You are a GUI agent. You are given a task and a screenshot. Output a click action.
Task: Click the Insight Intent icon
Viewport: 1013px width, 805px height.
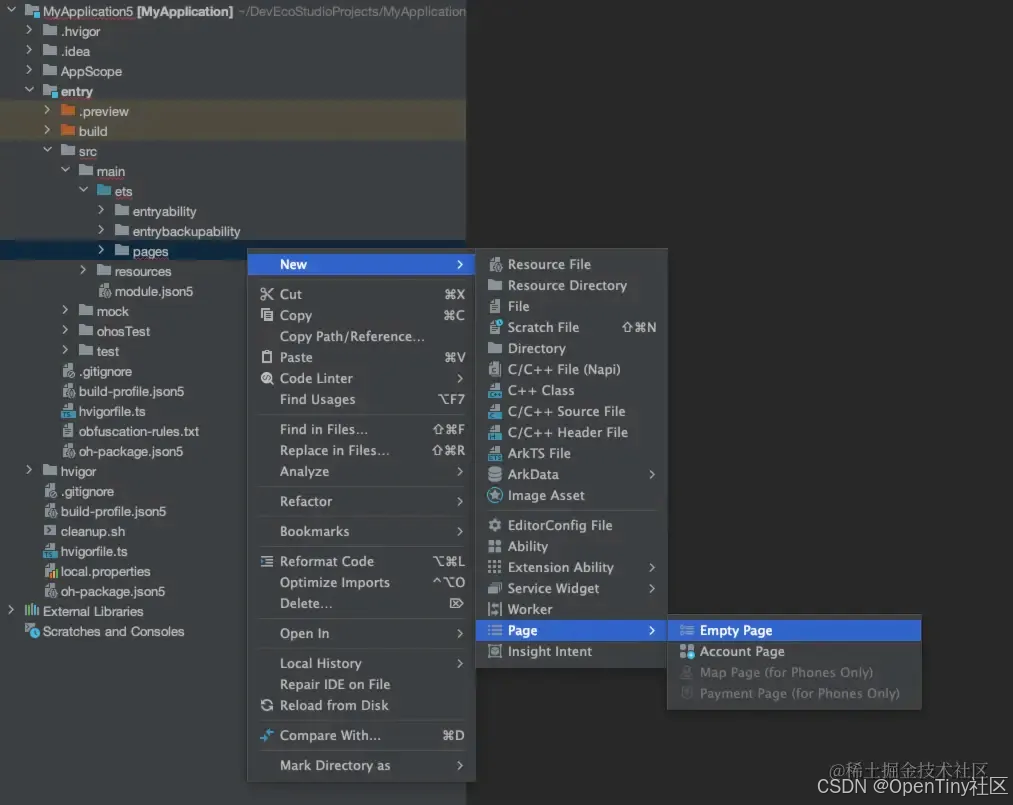(495, 651)
